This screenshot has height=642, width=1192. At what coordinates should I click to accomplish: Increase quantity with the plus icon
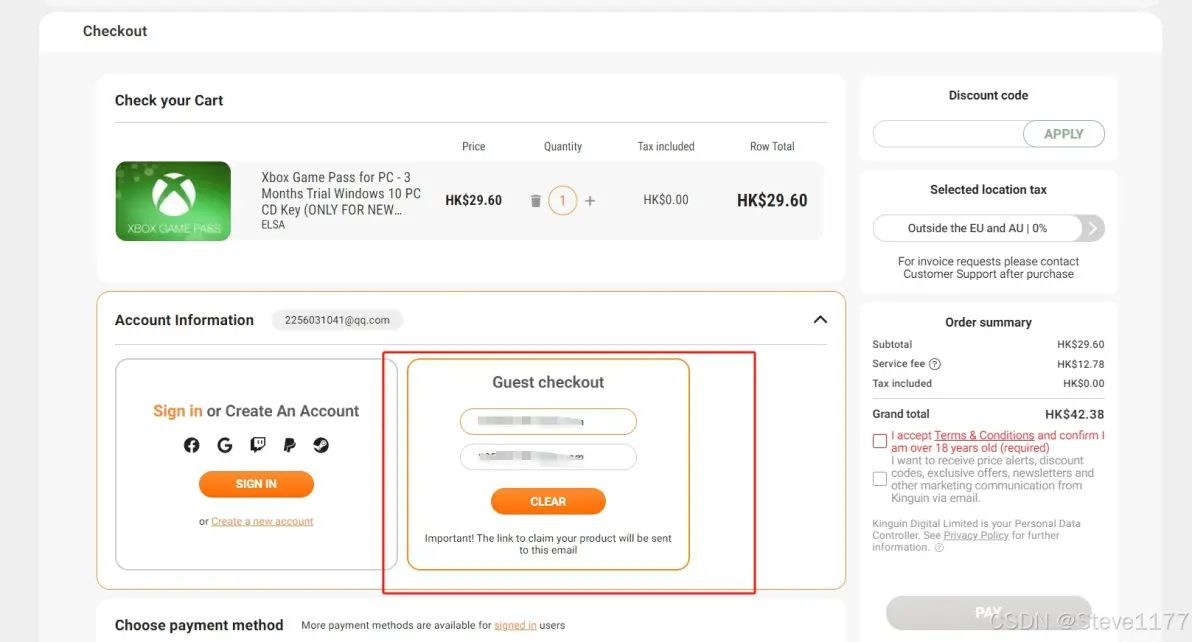point(590,201)
